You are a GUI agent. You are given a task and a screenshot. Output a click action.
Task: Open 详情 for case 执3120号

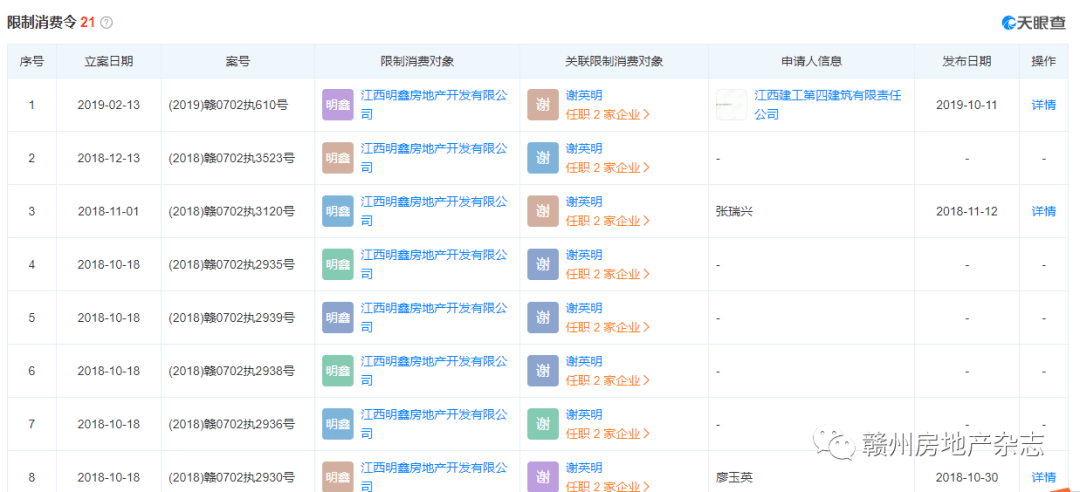coord(1043,212)
